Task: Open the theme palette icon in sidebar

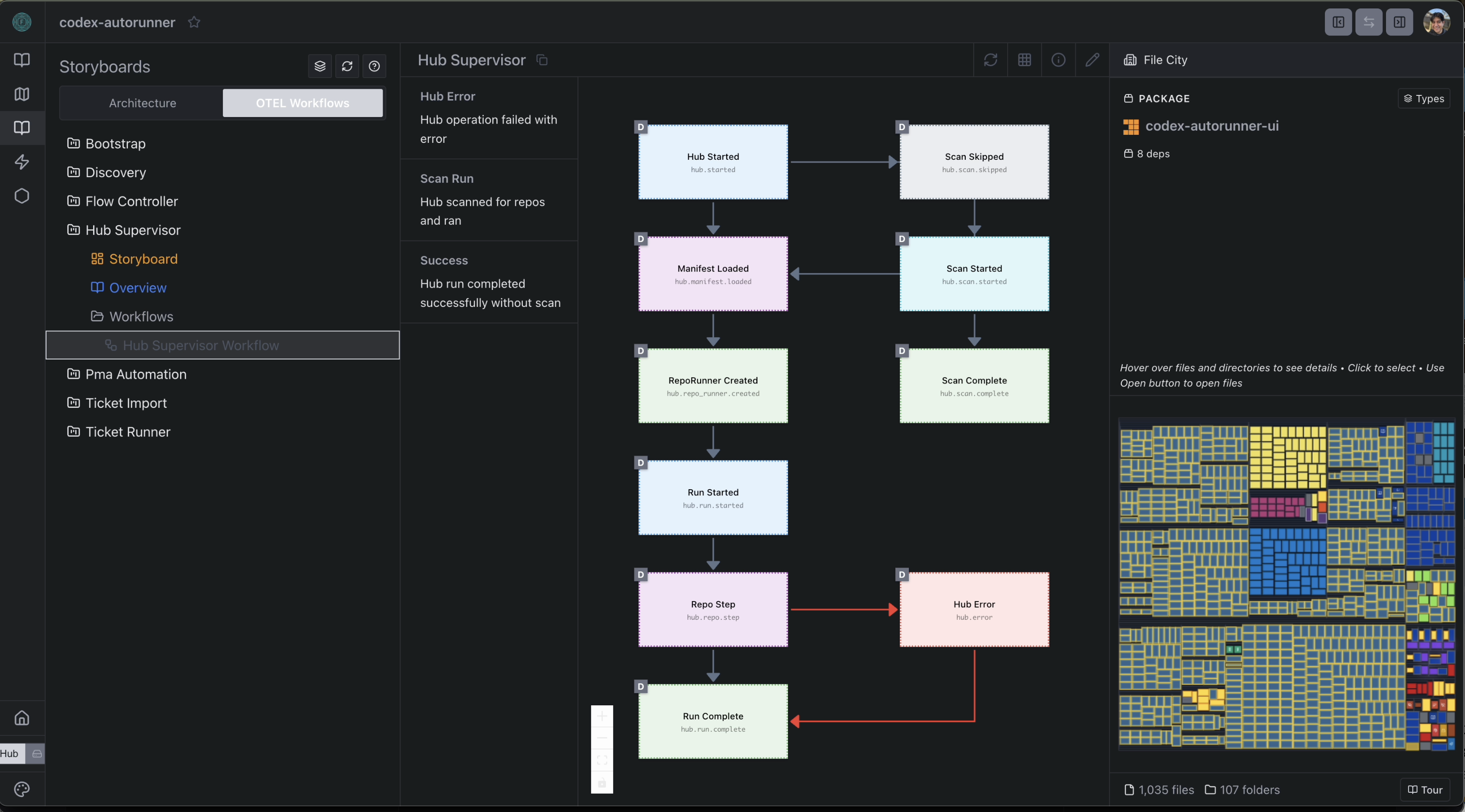Action: [x=22, y=789]
